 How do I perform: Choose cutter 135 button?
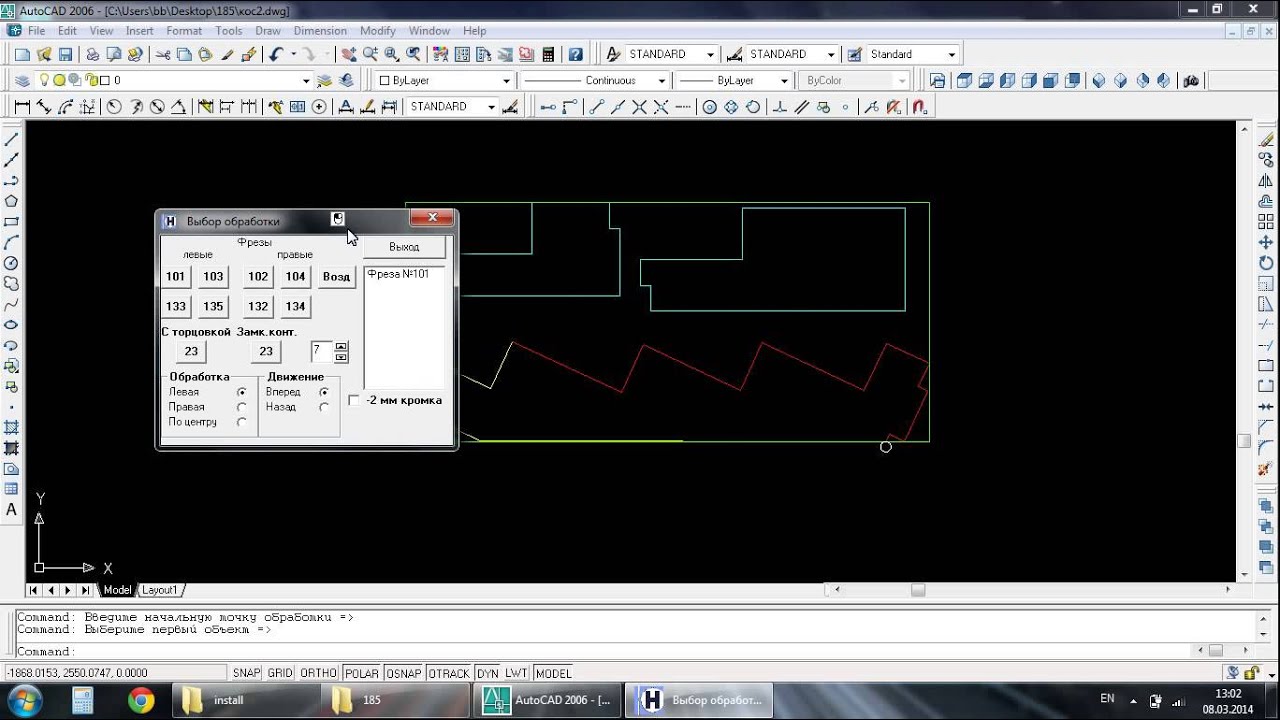(213, 307)
